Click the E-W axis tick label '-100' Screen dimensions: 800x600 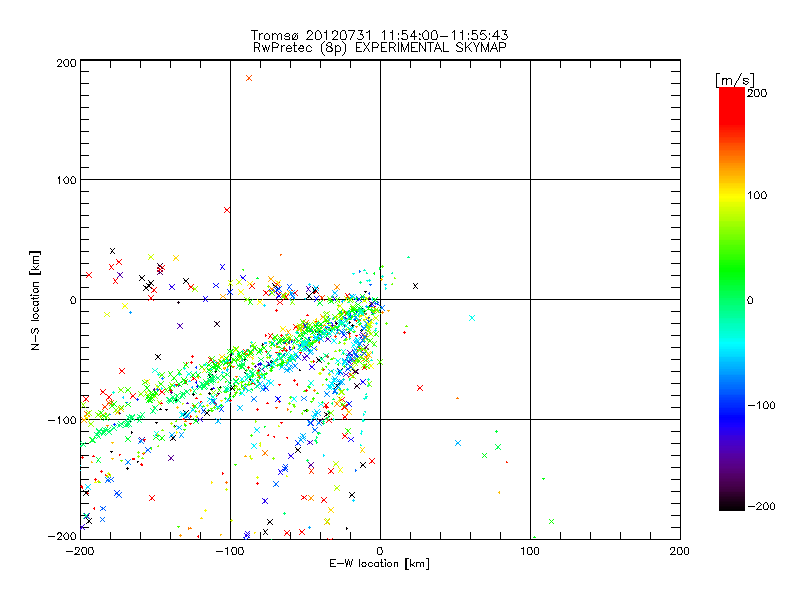(x=230, y=551)
